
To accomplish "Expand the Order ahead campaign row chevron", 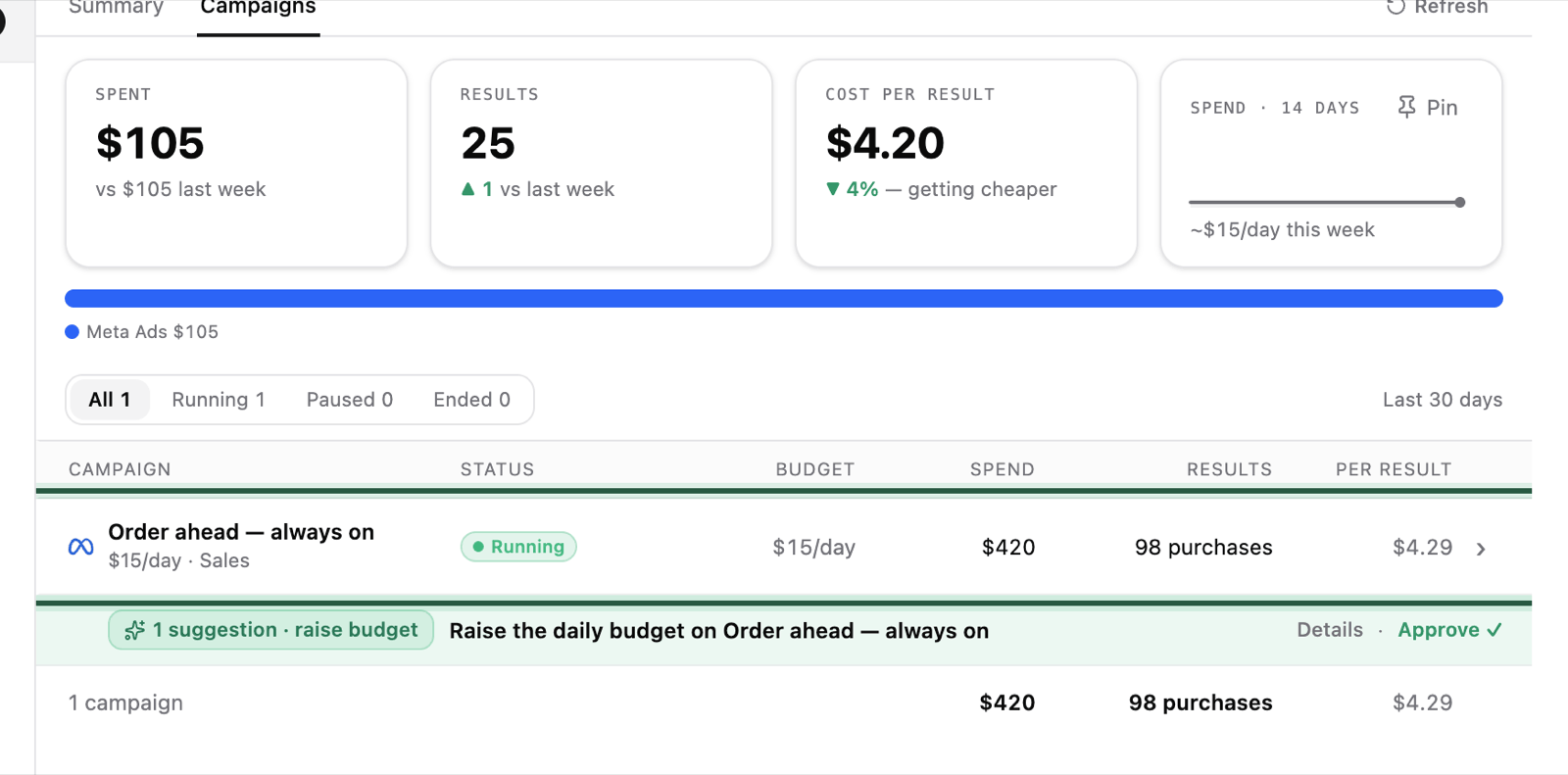I will pos(1481,549).
